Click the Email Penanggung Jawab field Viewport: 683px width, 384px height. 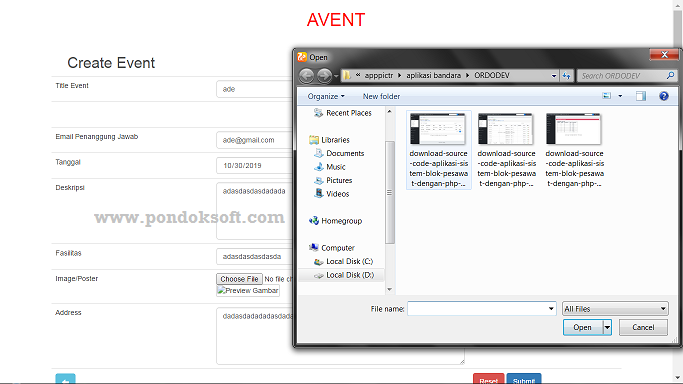255,140
